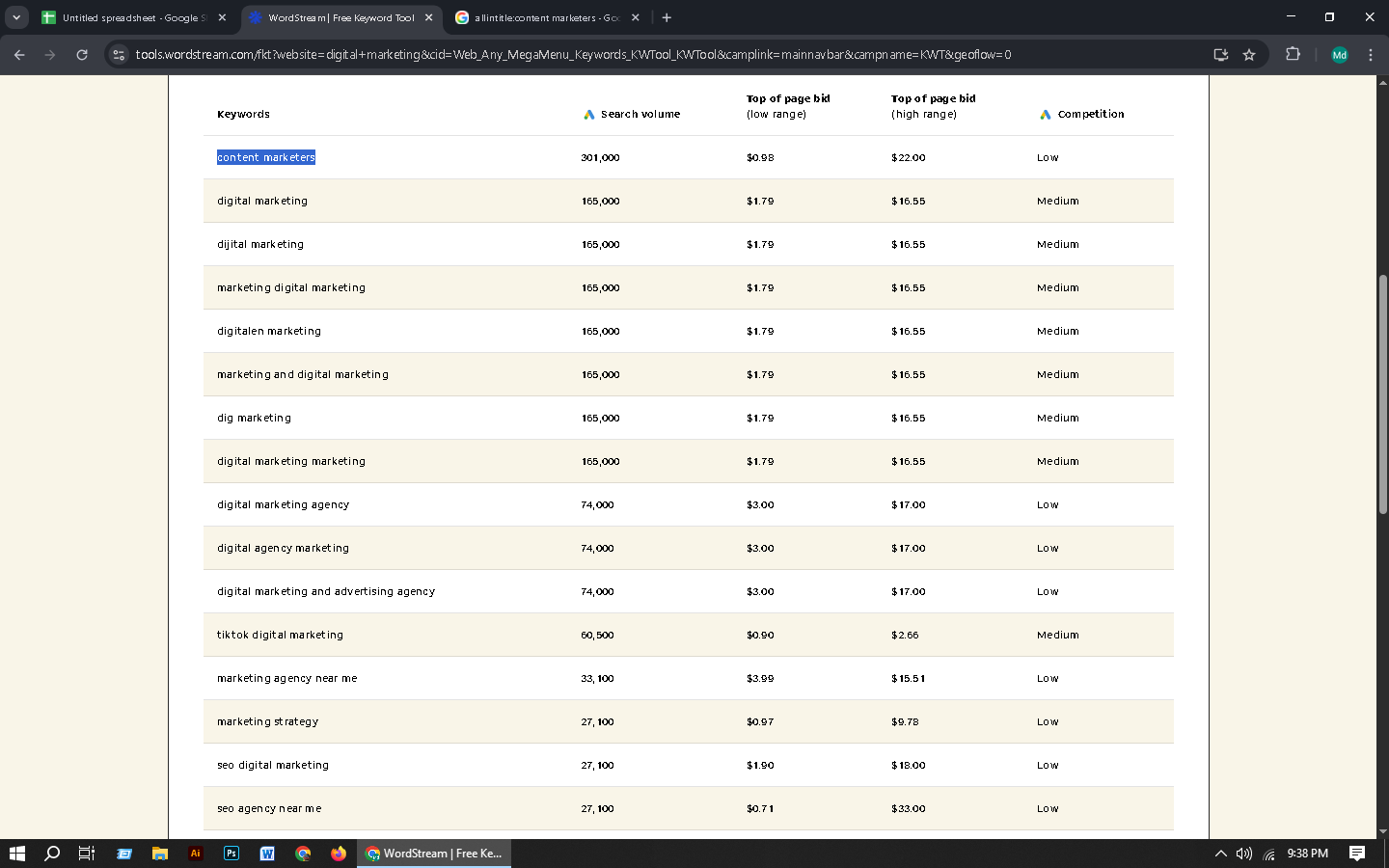Click Top of page bid (high range) header
Screen dimensions: 1389x868
point(934,106)
